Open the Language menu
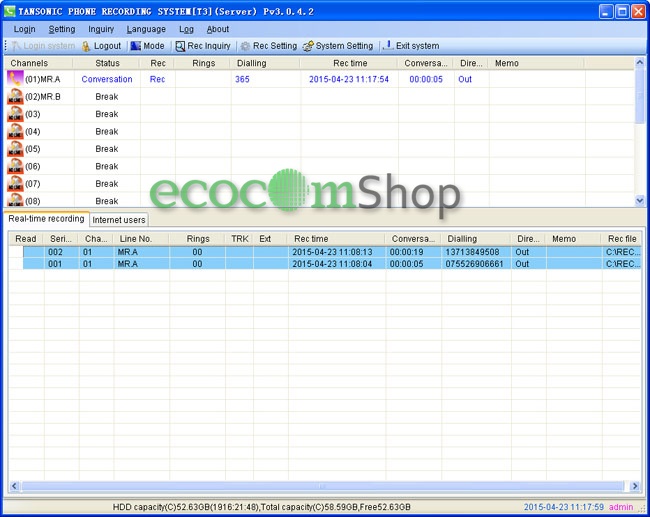This screenshot has width=650, height=517. [x=146, y=29]
